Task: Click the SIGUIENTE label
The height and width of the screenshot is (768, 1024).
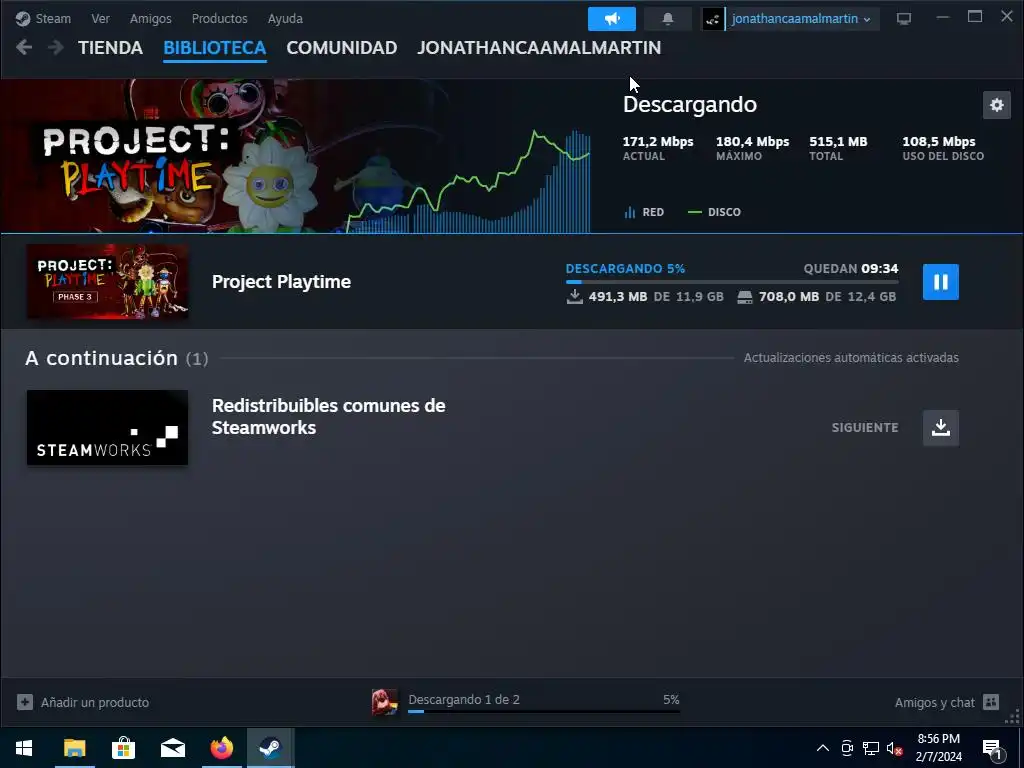Action: pos(865,428)
